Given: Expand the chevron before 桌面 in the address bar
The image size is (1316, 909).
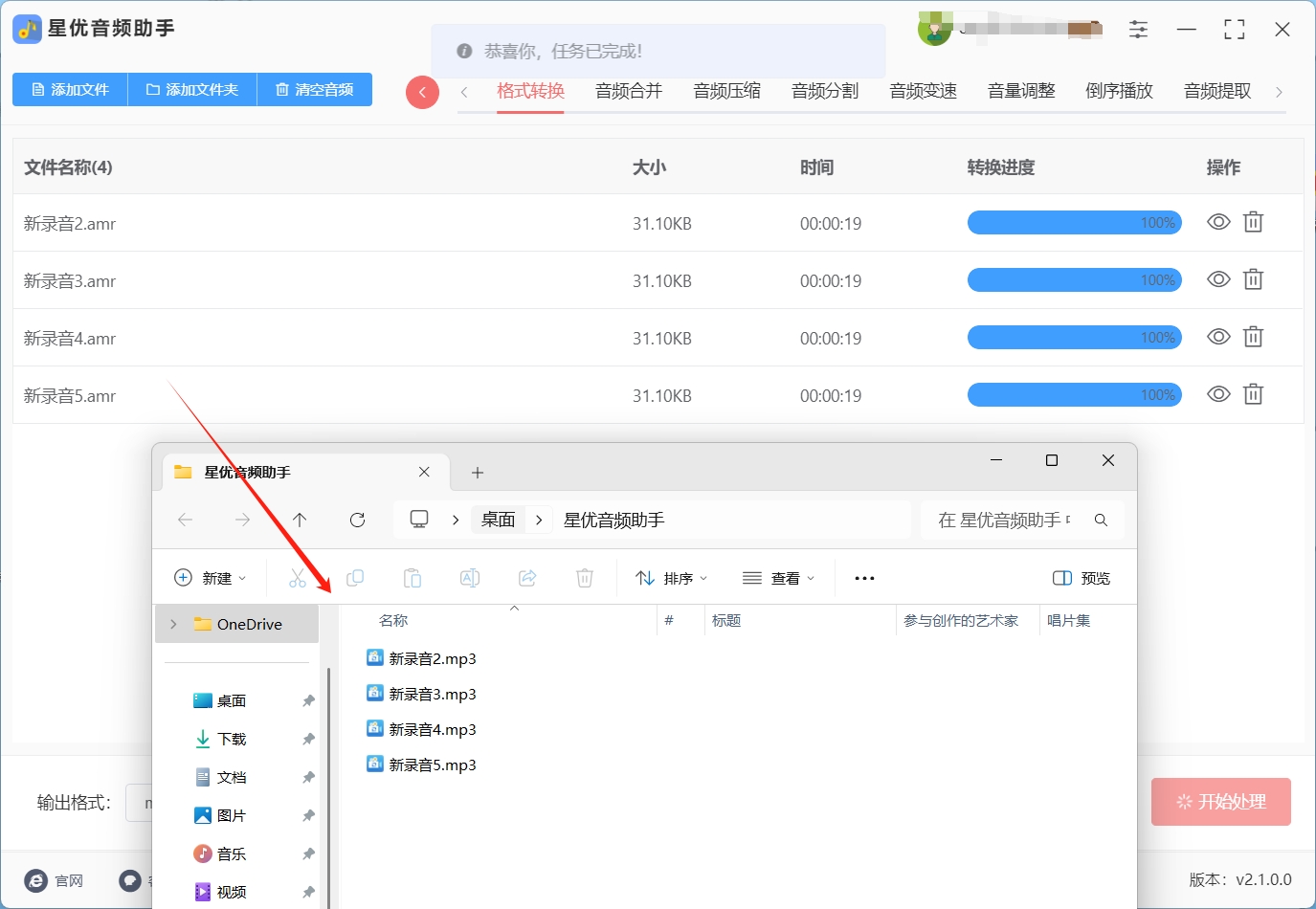Looking at the screenshot, I should tap(456, 520).
